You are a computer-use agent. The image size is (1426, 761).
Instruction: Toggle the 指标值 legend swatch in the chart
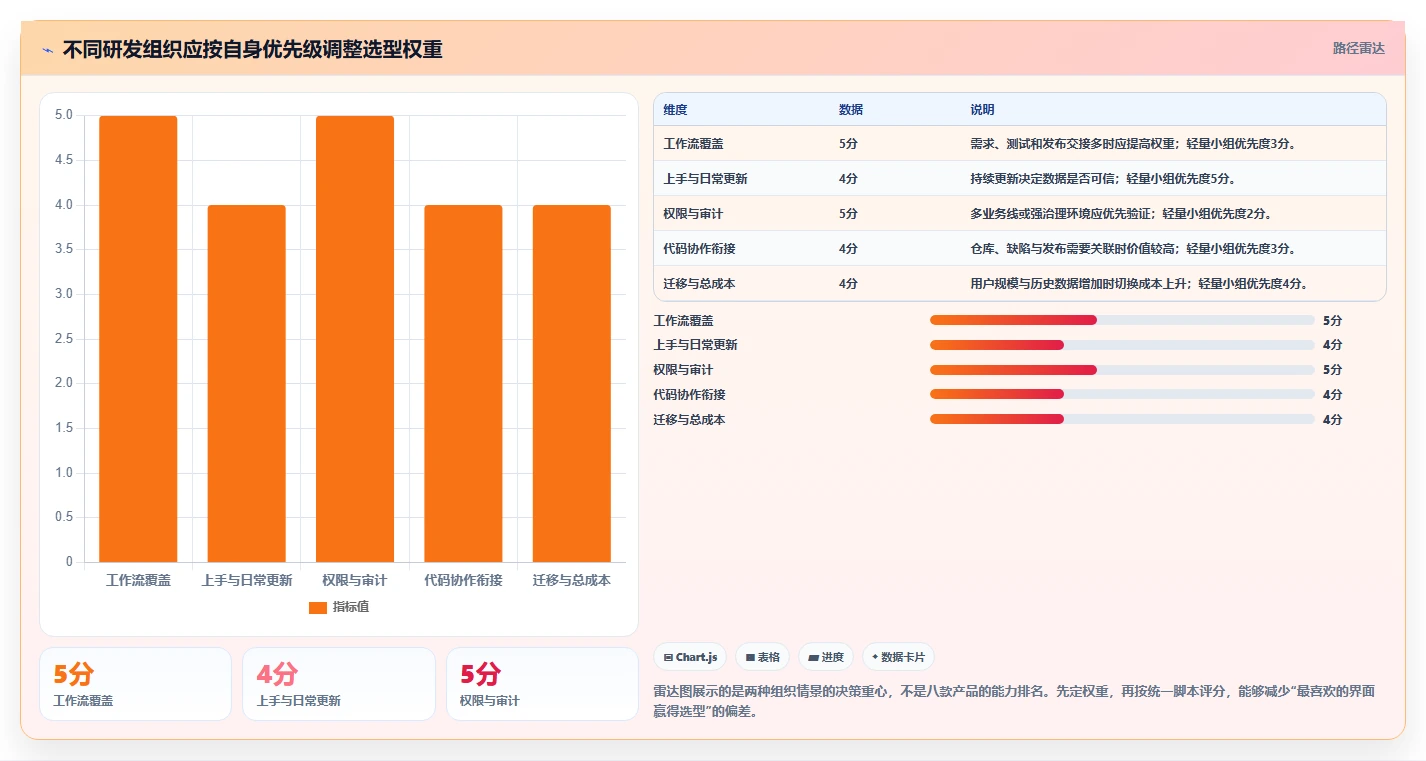pyautogui.click(x=318, y=607)
